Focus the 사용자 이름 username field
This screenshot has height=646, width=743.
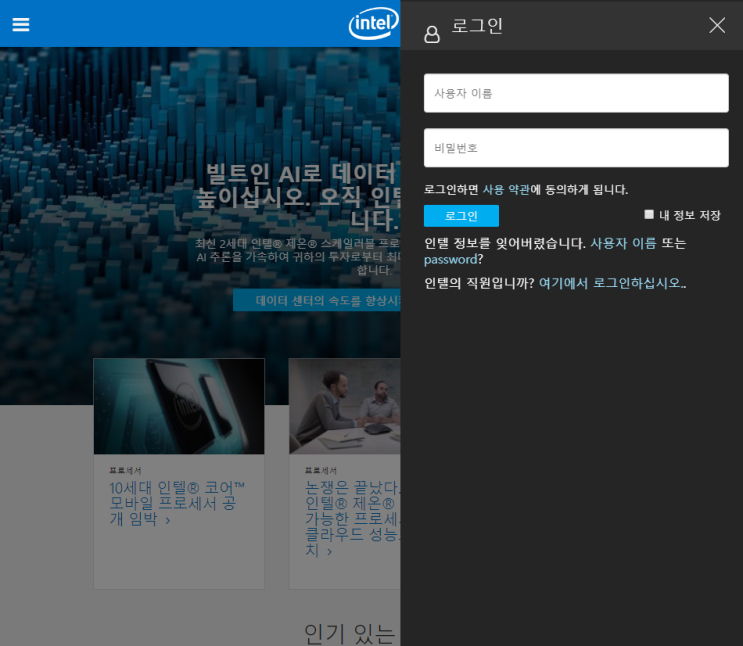pyautogui.click(x=576, y=93)
